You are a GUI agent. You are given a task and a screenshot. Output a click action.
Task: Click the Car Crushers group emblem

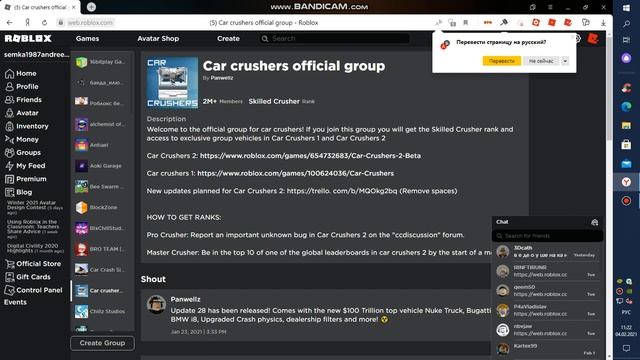click(x=172, y=82)
